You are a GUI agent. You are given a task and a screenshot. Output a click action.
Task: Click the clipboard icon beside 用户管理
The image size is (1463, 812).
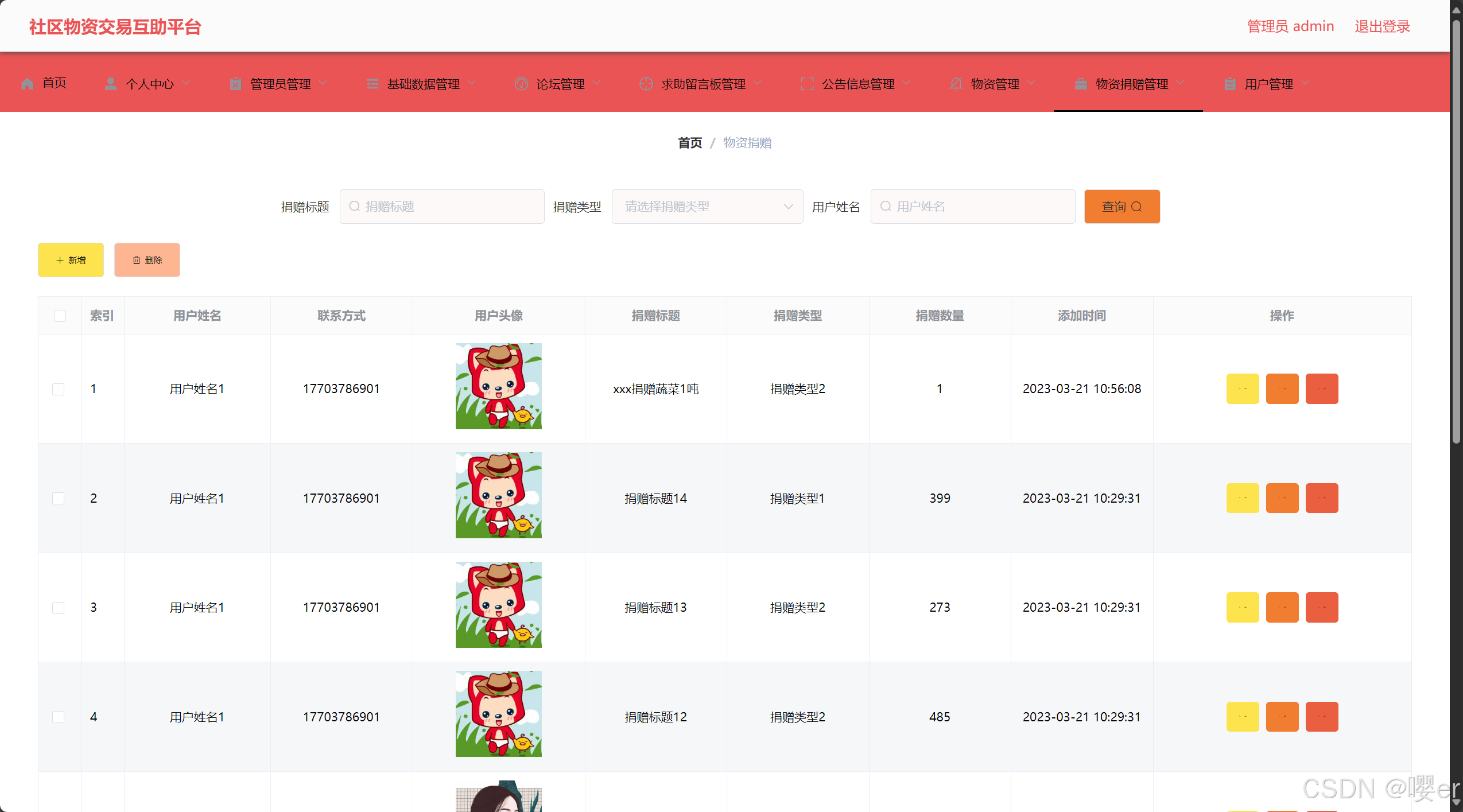(1229, 84)
